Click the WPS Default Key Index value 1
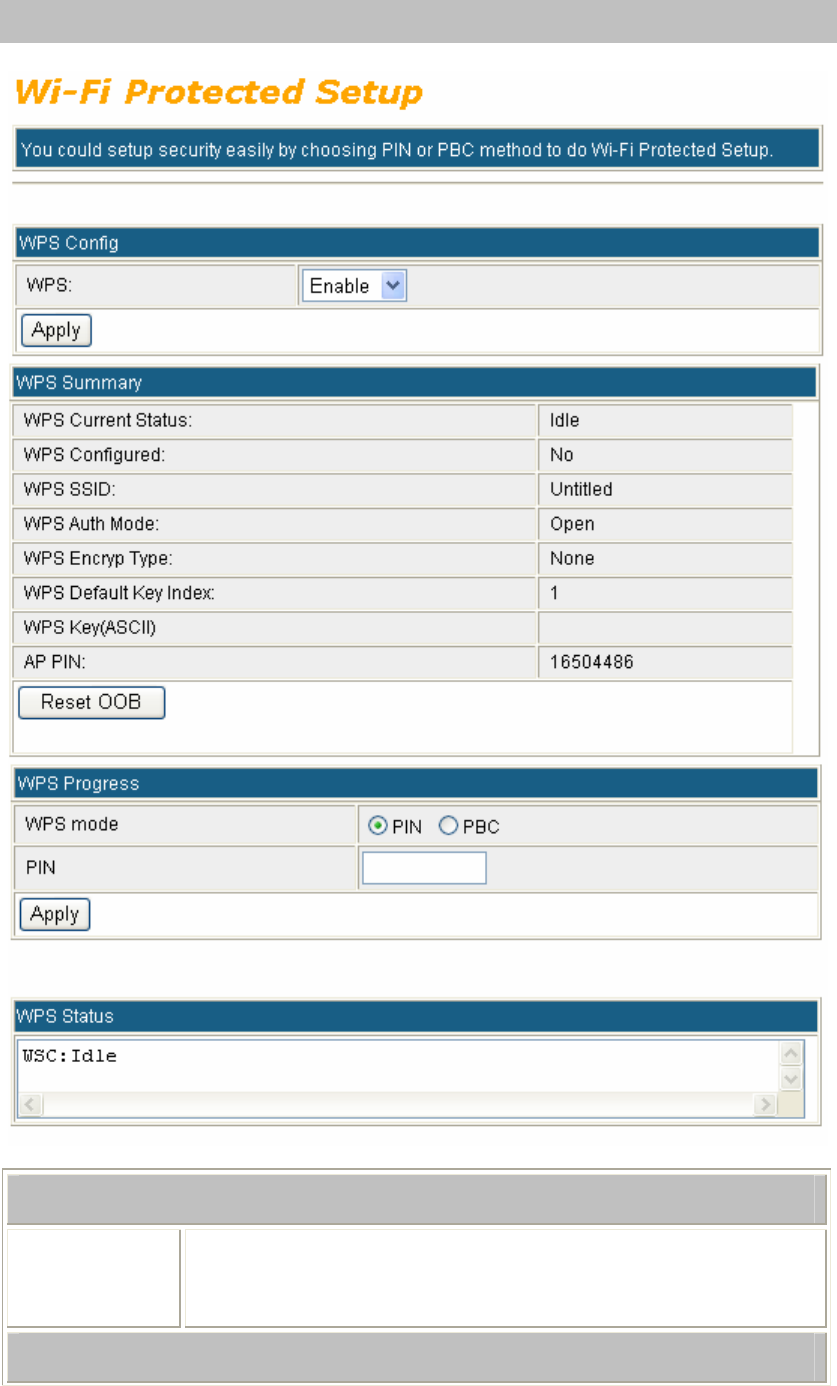This screenshot has height=1386, width=837. 554,593
